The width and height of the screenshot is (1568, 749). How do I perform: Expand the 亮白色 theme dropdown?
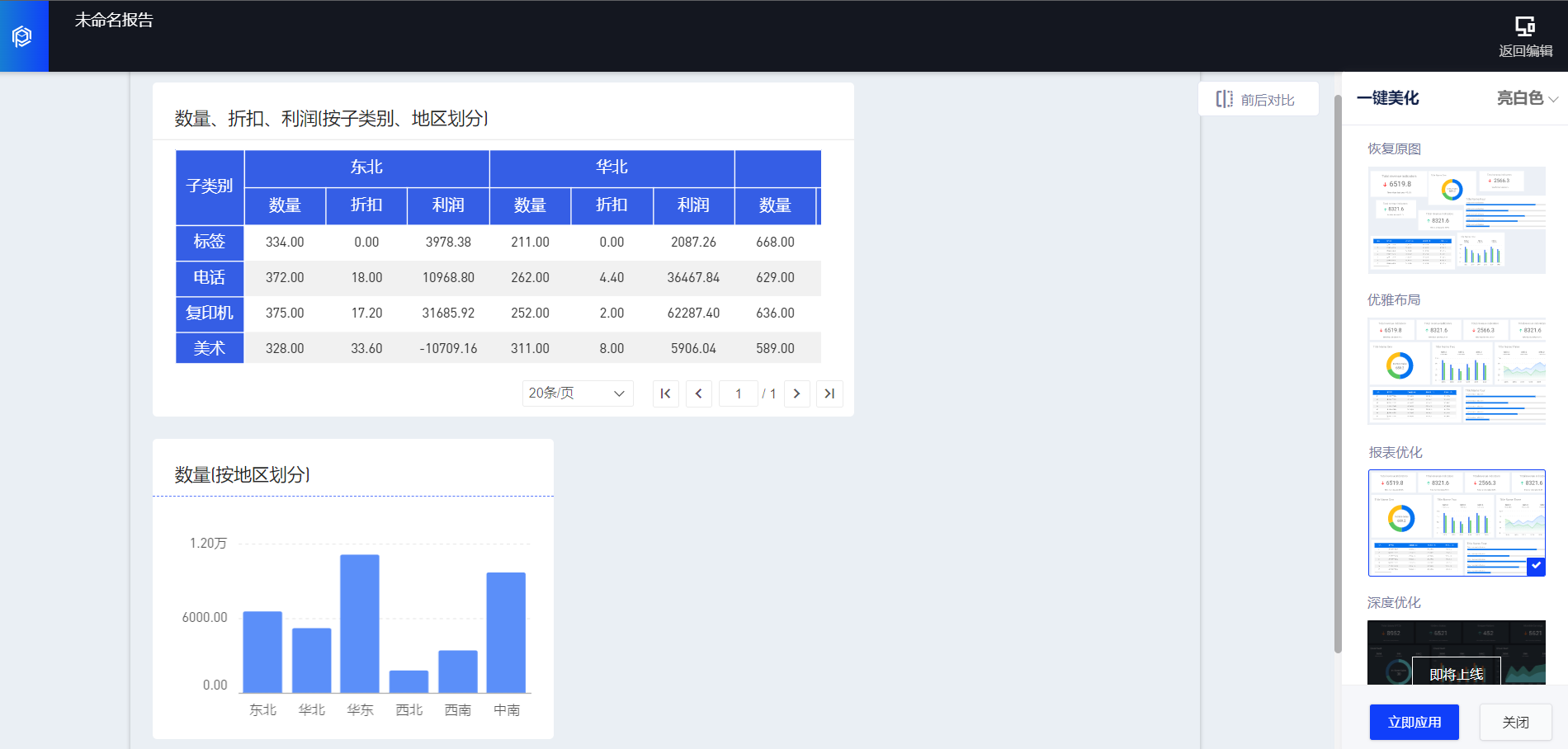1527,98
